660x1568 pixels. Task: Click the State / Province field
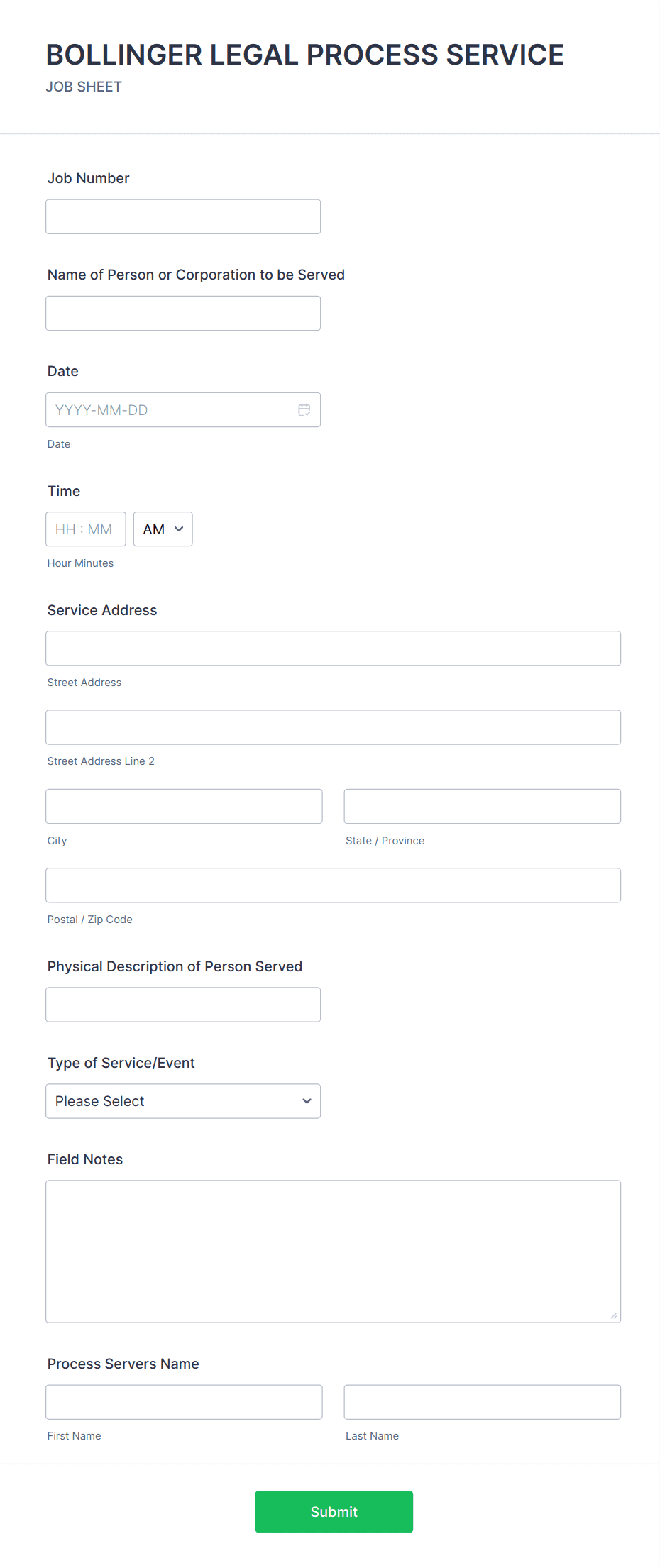482,806
